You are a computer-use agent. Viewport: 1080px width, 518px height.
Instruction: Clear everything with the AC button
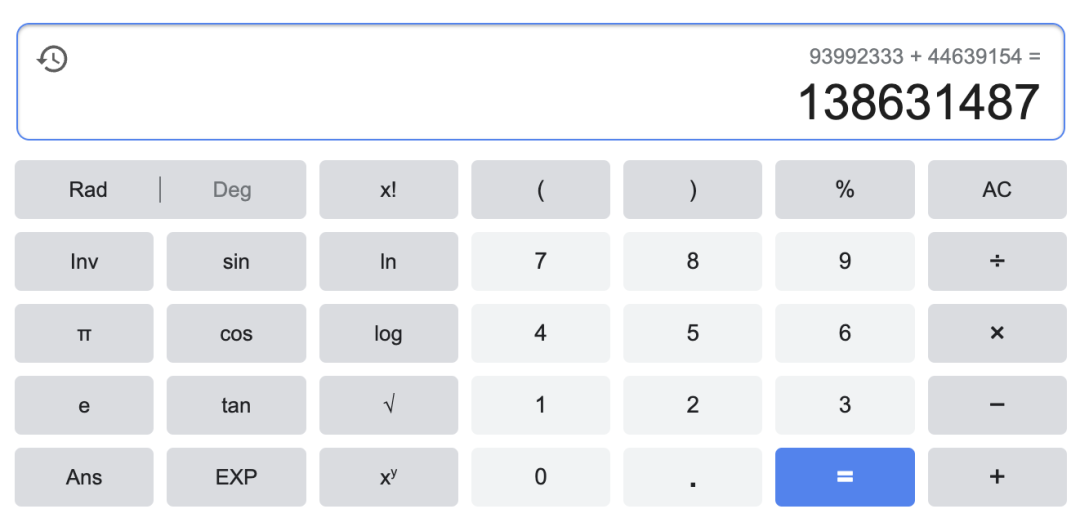pyautogui.click(x=996, y=189)
